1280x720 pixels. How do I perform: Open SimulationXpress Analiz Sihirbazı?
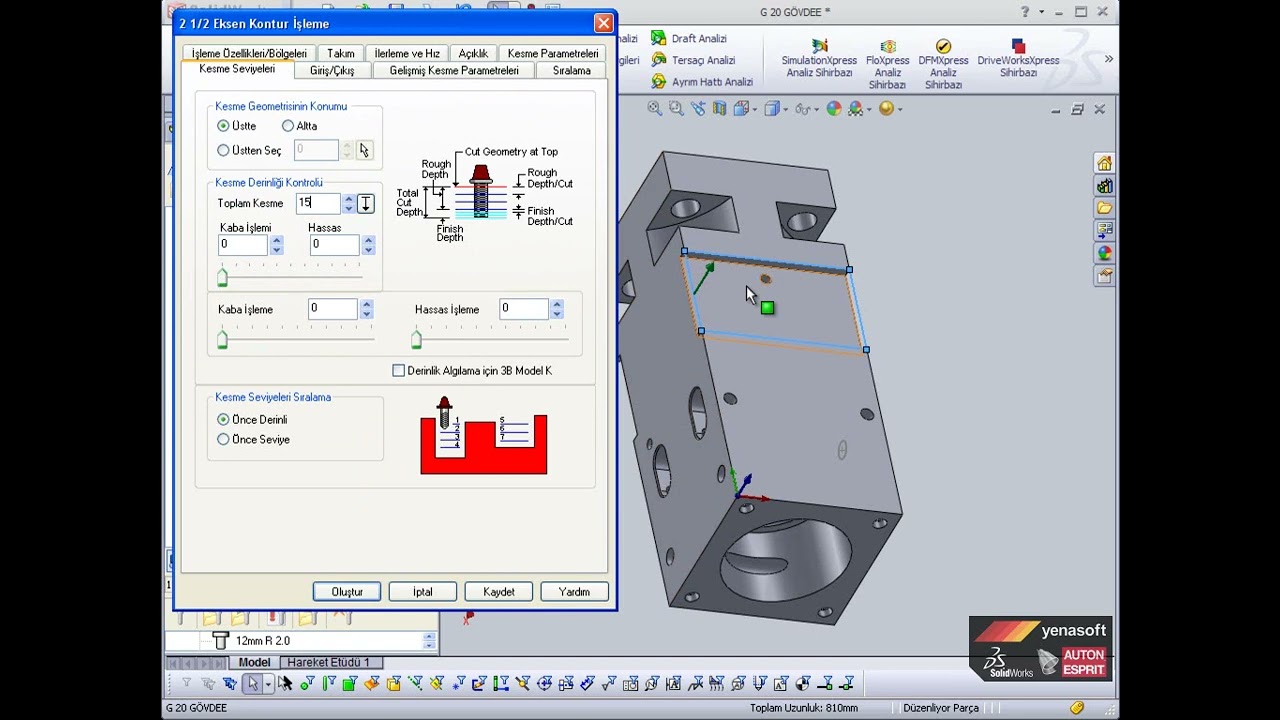pyautogui.click(x=819, y=59)
